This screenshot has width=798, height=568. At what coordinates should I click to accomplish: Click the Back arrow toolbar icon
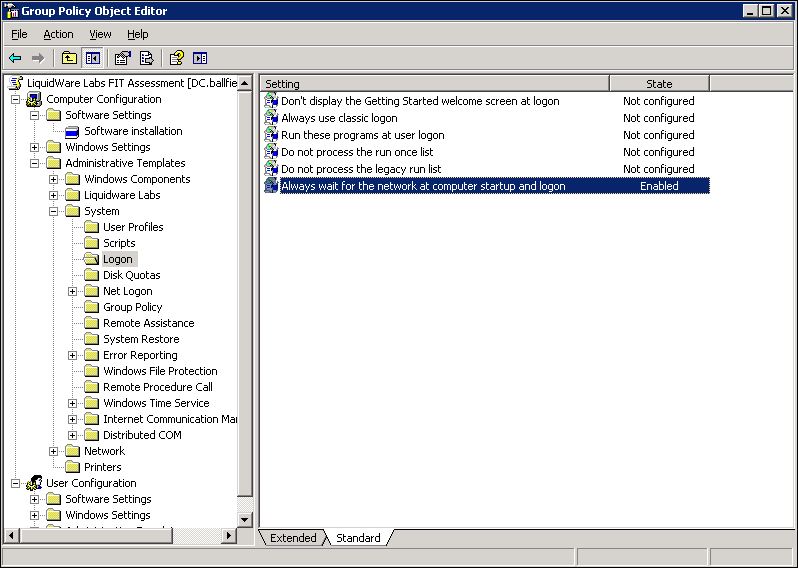pos(15,58)
